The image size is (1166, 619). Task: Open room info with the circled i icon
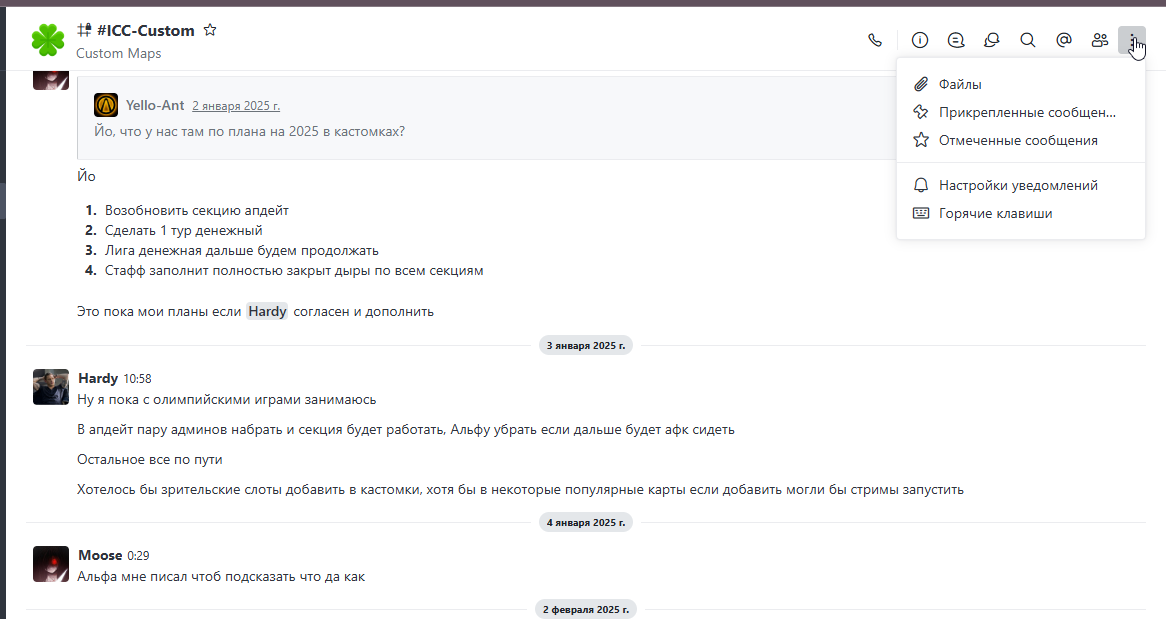tap(920, 40)
